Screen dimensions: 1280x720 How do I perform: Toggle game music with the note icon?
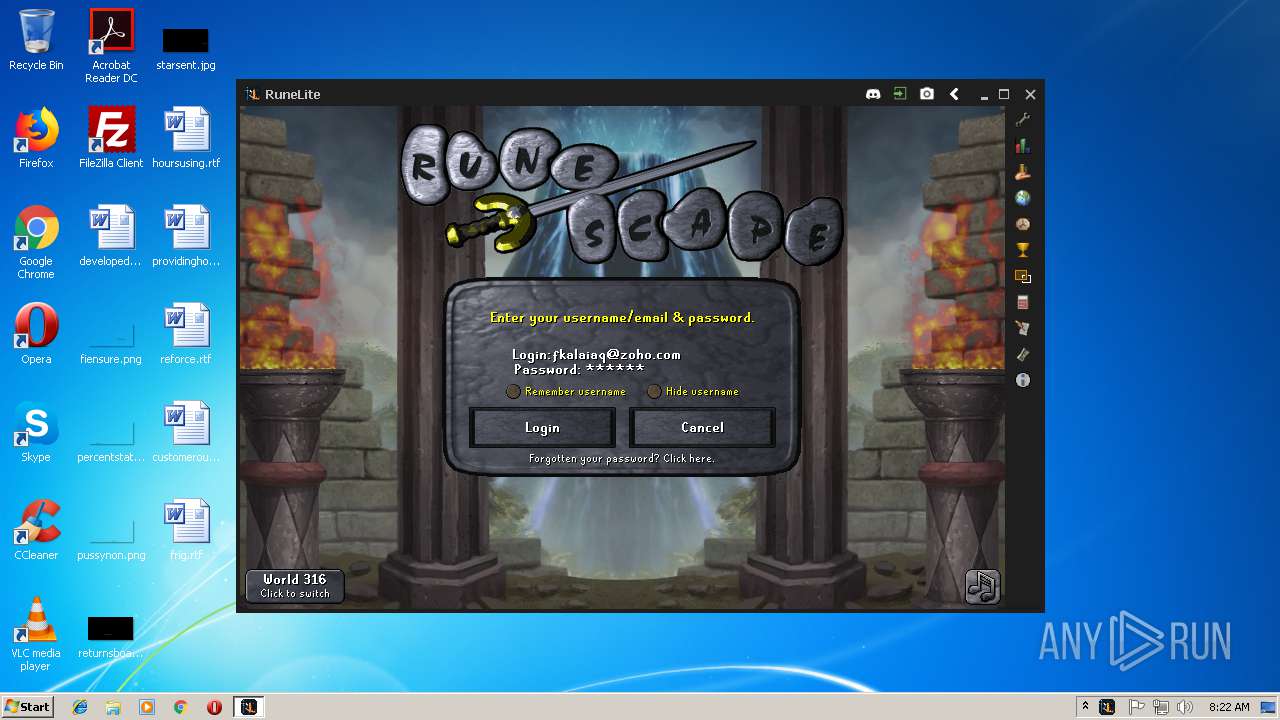982,586
